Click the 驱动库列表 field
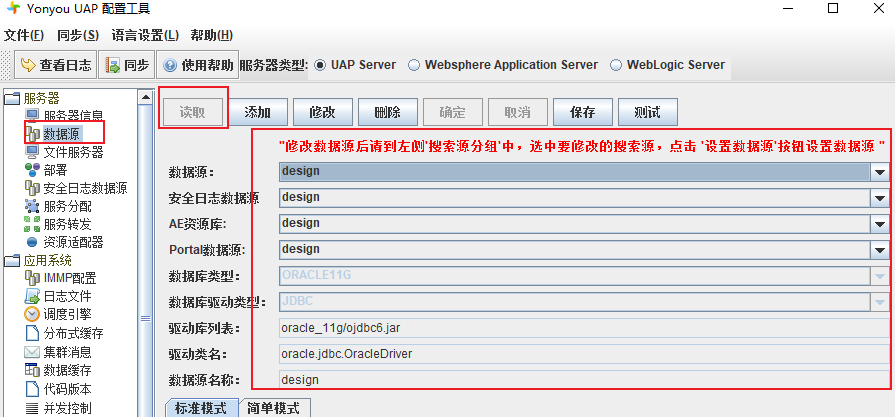 pyautogui.click(x=584, y=328)
